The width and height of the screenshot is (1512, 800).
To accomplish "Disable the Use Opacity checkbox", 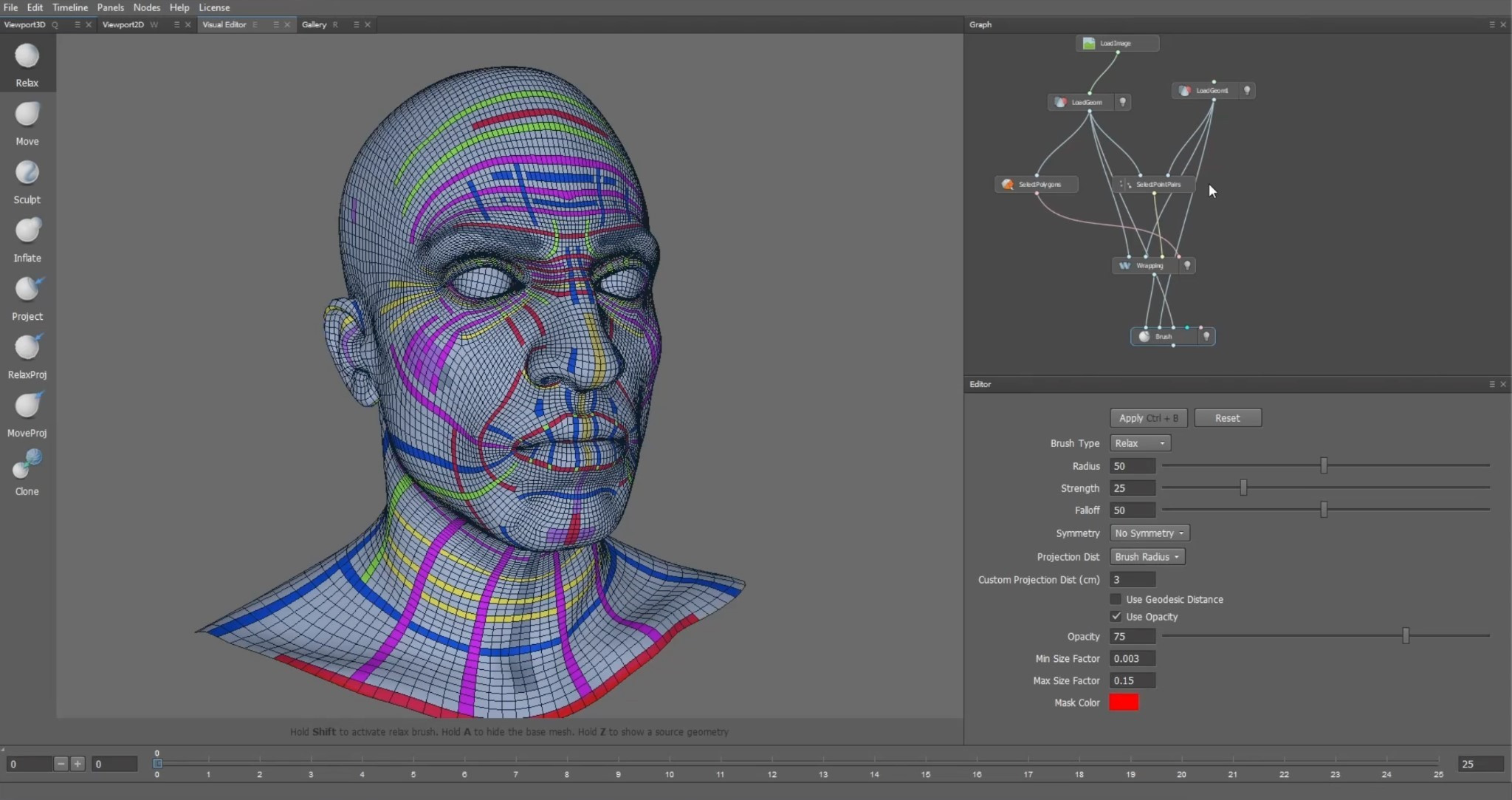I will pyautogui.click(x=1116, y=617).
